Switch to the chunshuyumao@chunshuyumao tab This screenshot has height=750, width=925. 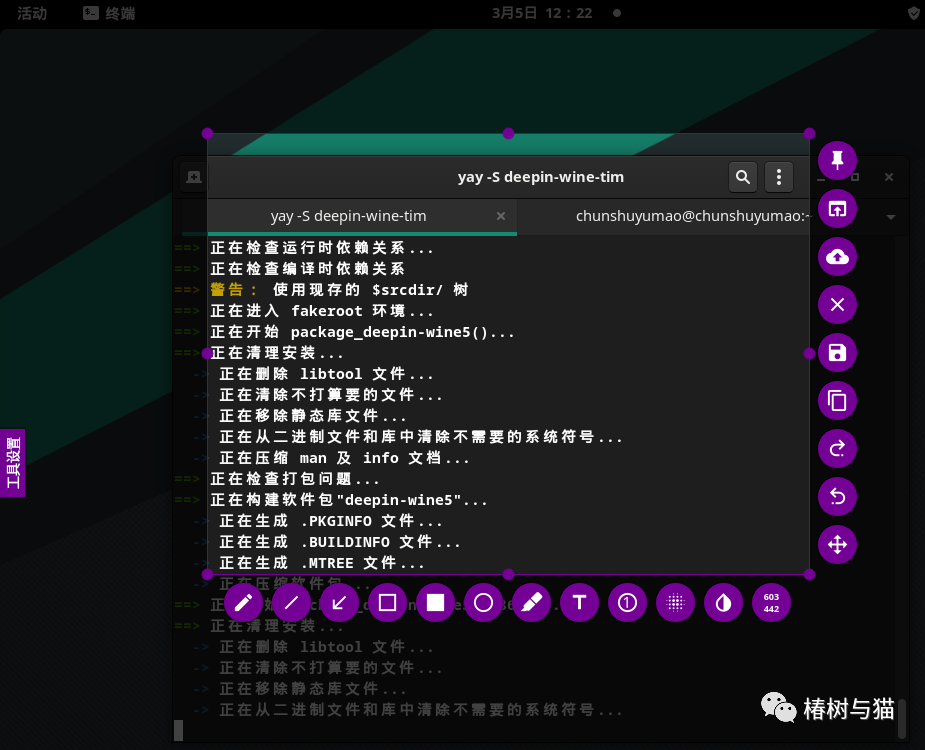click(x=694, y=216)
